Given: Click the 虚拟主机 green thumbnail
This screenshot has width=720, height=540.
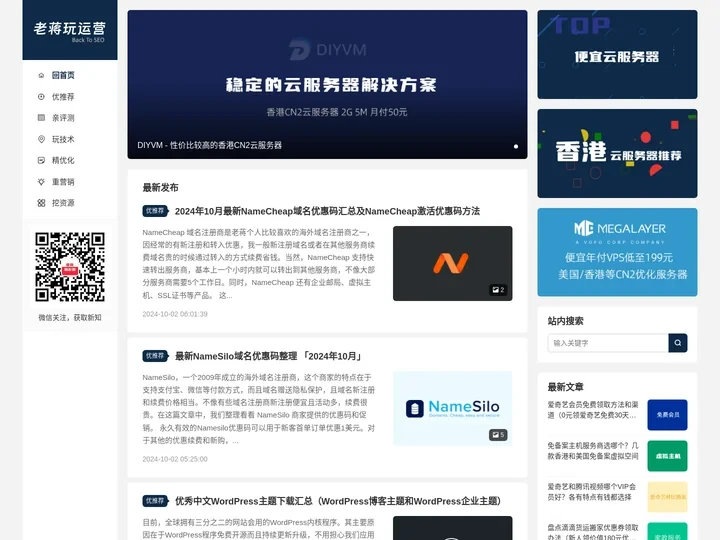Looking at the screenshot, I should pyautogui.click(x=668, y=456).
